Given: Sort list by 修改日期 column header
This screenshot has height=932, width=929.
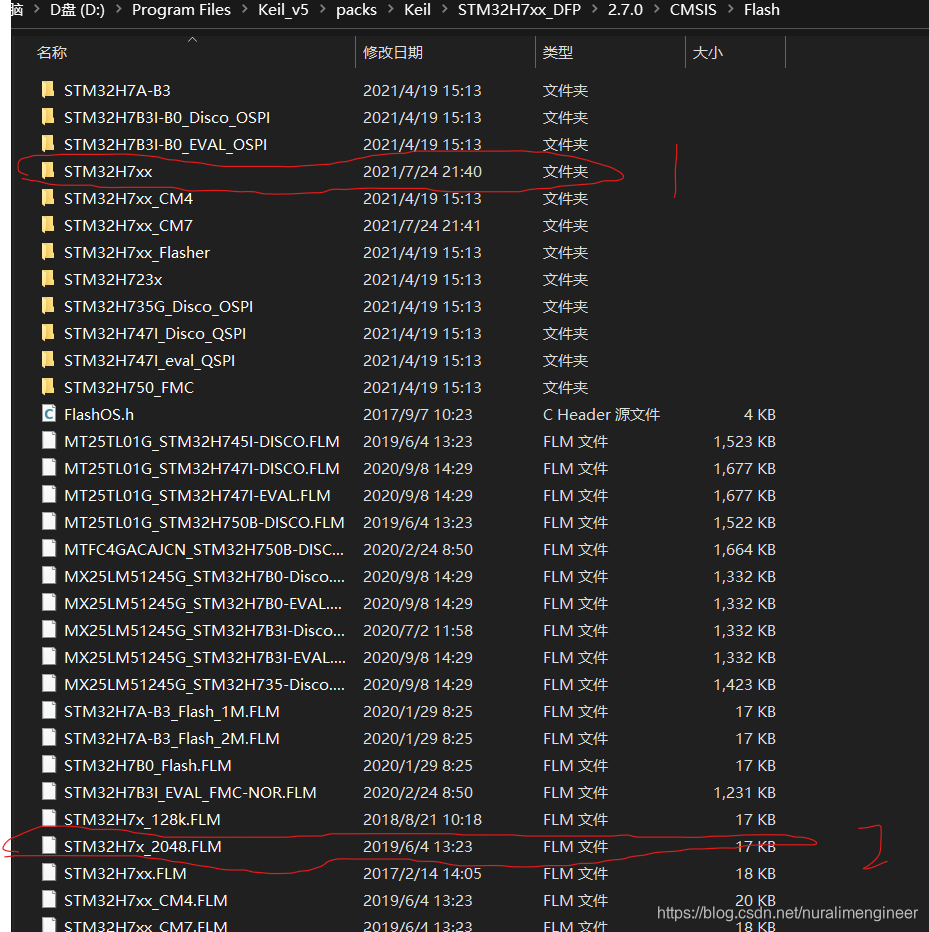Looking at the screenshot, I should (x=393, y=53).
